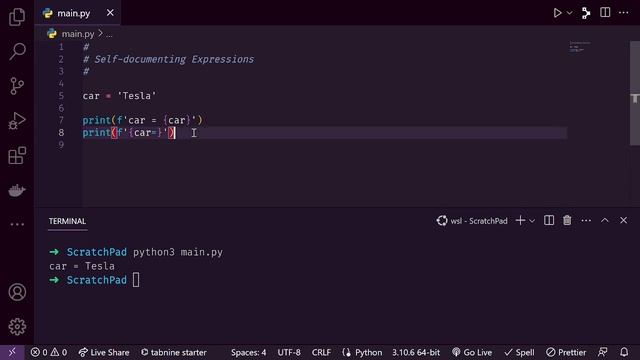Open the Explorer view in activity bar
Image resolution: width=640 pixels, height=360 pixels.
tap(17, 17)
